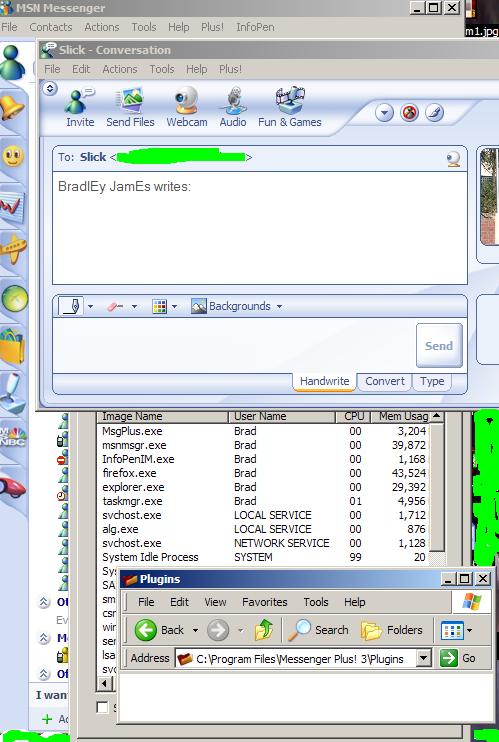Open Fun & Games
499x742 pixels.
click(290, 106)
